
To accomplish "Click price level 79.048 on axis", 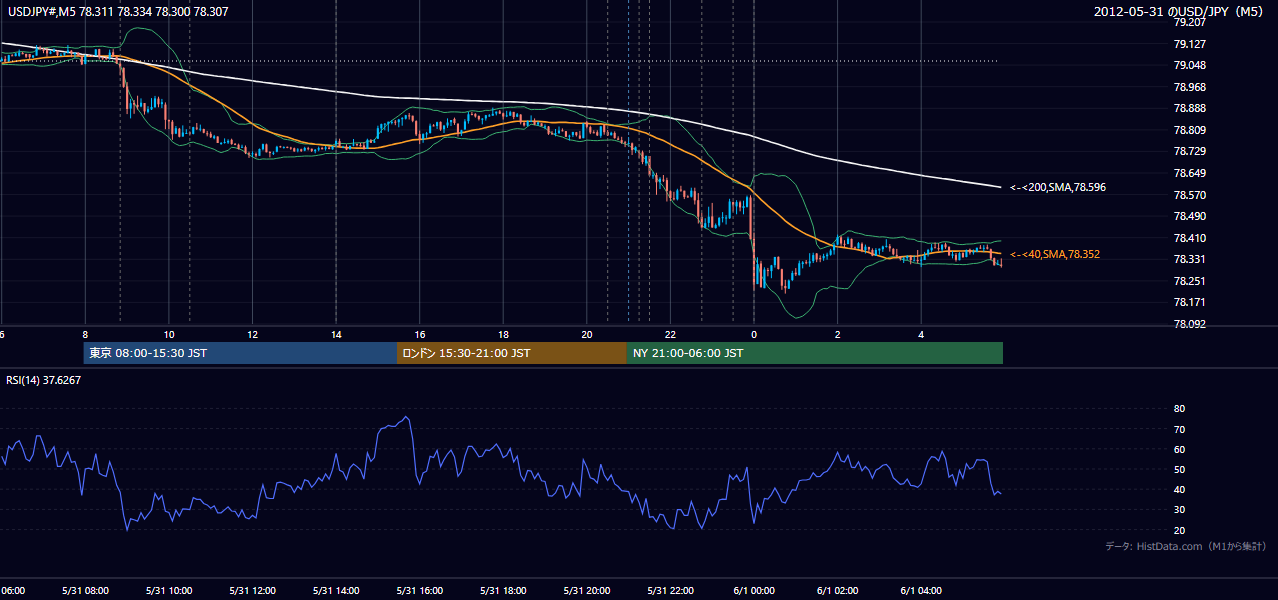I will (x=1188, y=65).
